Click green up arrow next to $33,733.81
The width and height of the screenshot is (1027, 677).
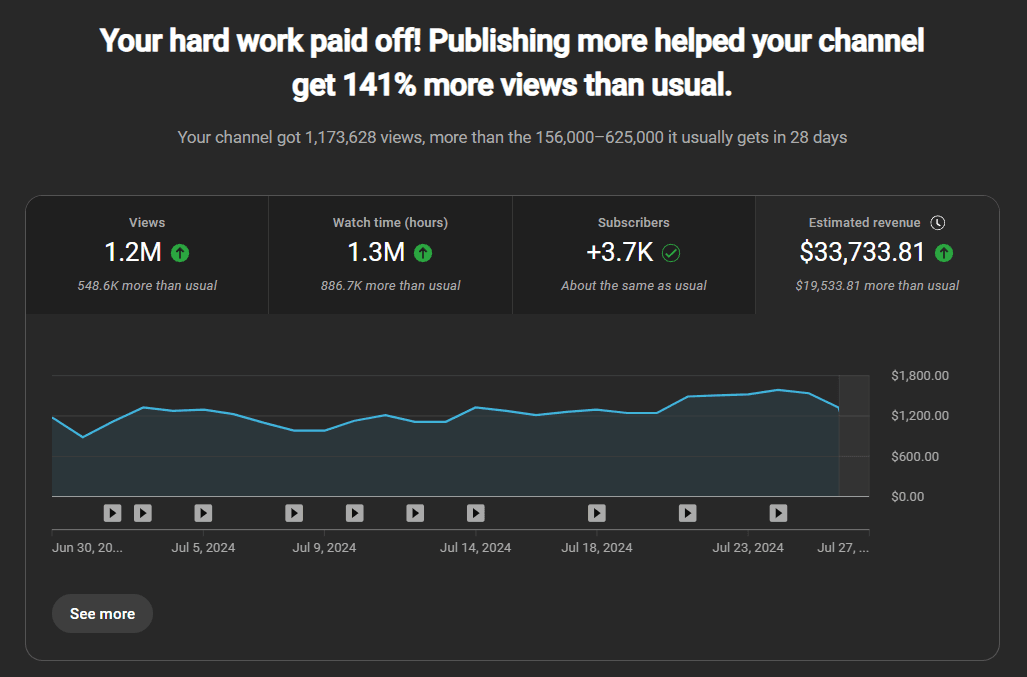(x=943, y=253)
